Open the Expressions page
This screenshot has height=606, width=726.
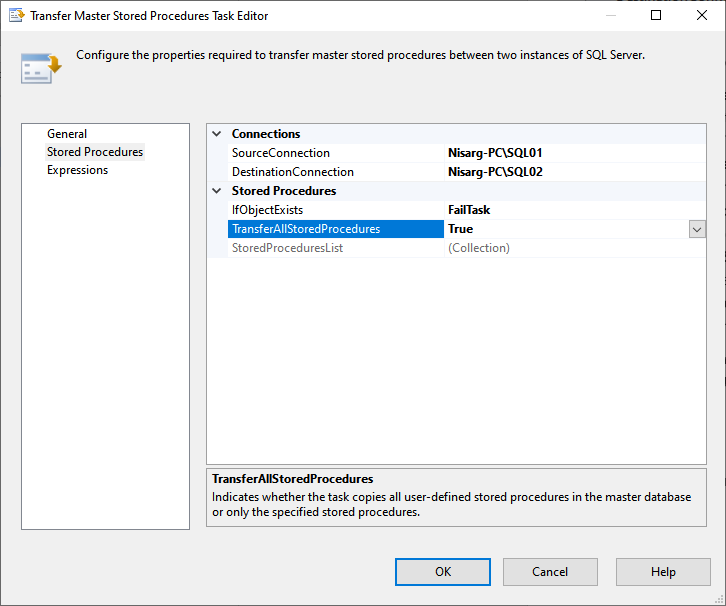77,170
